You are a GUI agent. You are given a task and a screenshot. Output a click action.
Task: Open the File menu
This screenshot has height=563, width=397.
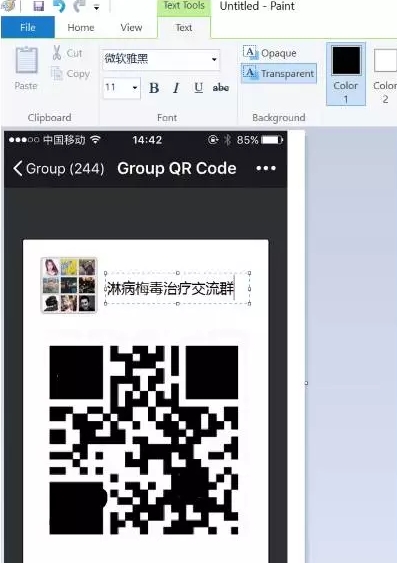(28, 27)
